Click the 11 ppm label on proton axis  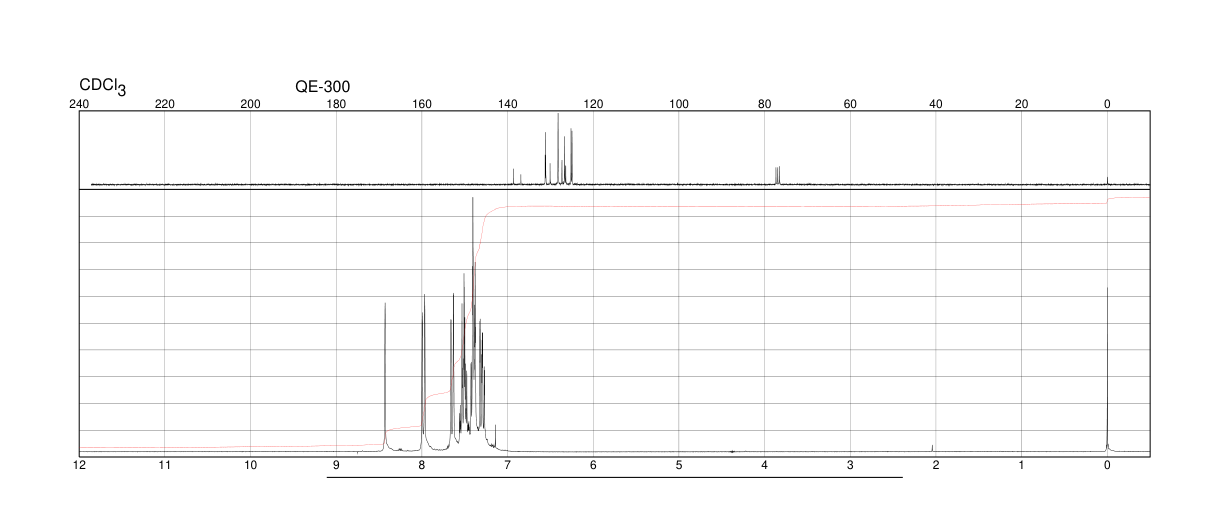pyautogui.click(x=165, y=465)
